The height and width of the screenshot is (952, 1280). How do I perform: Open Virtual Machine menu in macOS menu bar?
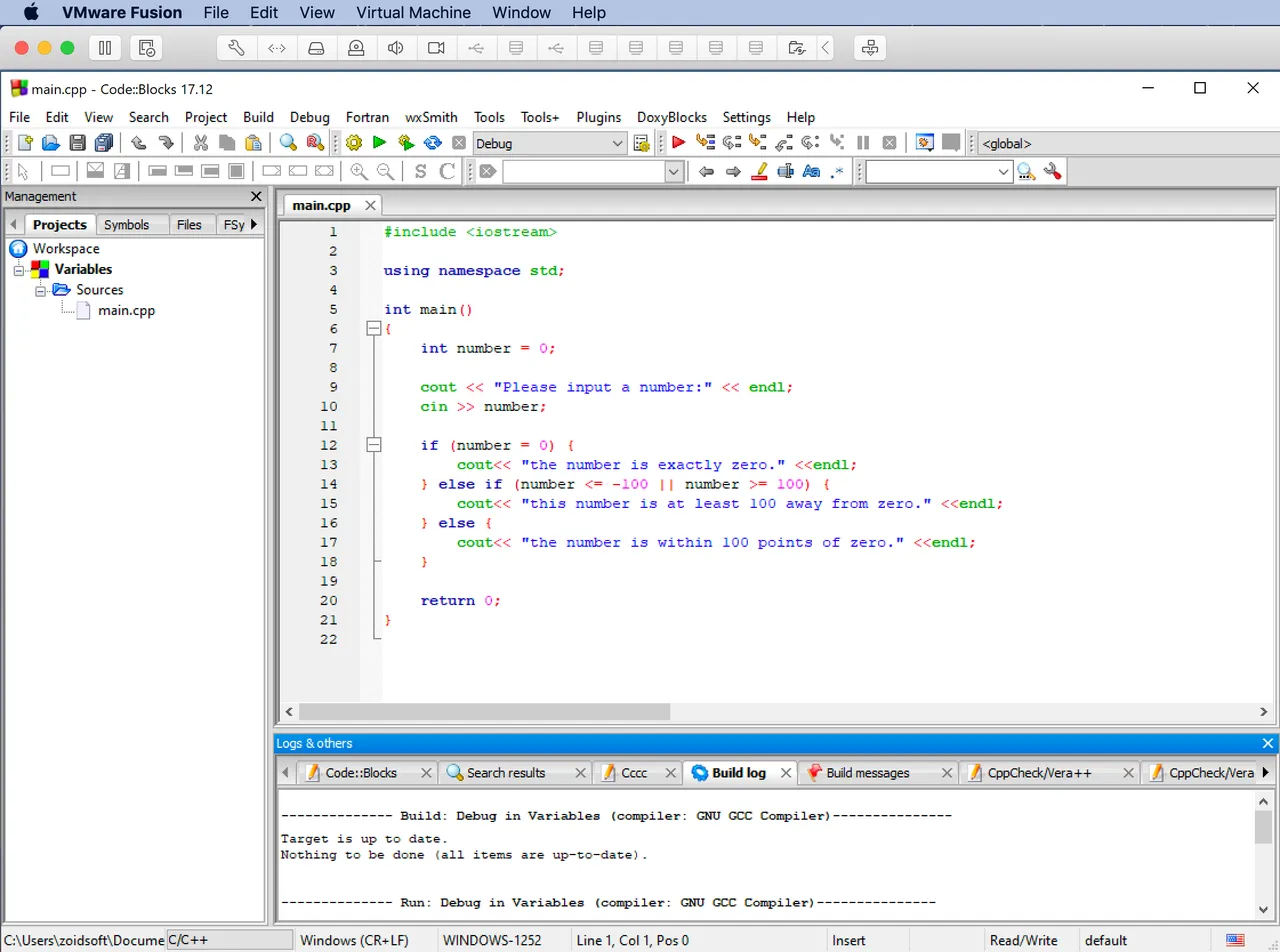coord(413,13)
